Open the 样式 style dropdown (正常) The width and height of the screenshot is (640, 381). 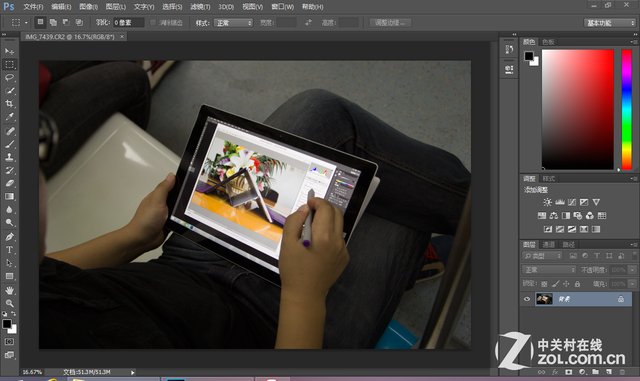coord(233,23)
